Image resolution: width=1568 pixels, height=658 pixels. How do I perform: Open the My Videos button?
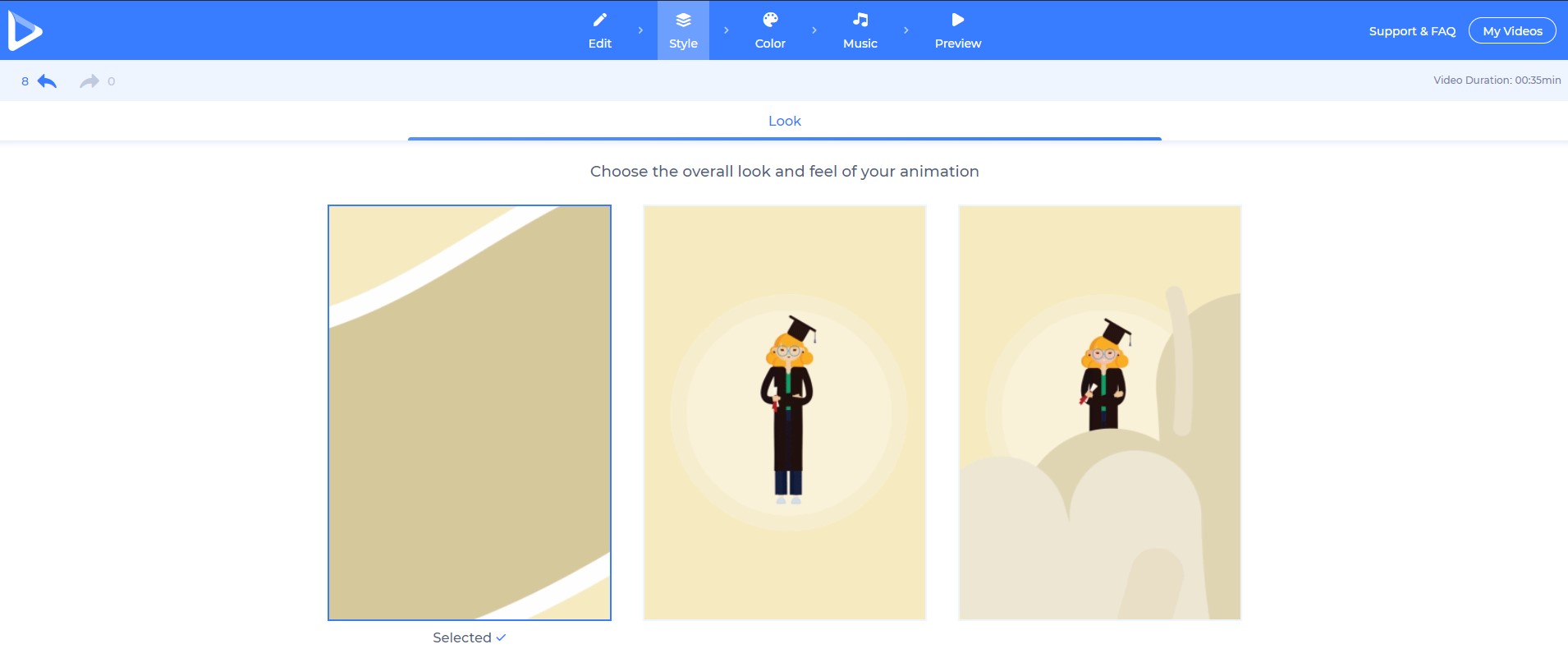pos(1512,31)
